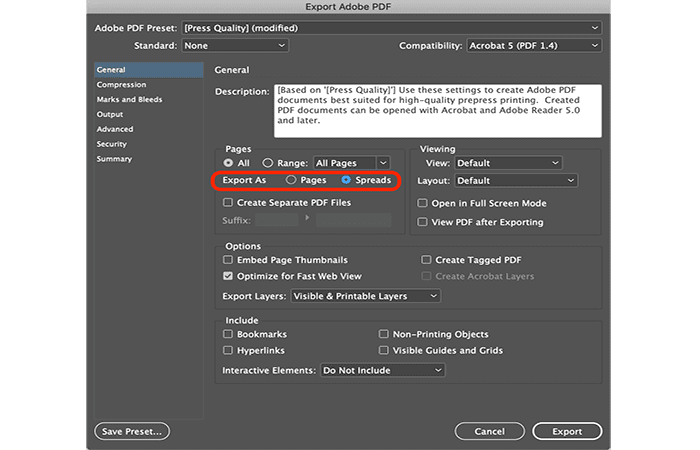Switch to Security settings
This screenshot has width=700, height=450.
[x=149, y=144]
